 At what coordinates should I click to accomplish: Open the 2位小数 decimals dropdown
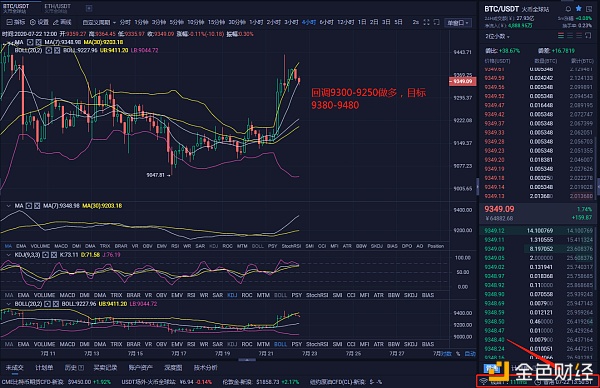point(497,36)
